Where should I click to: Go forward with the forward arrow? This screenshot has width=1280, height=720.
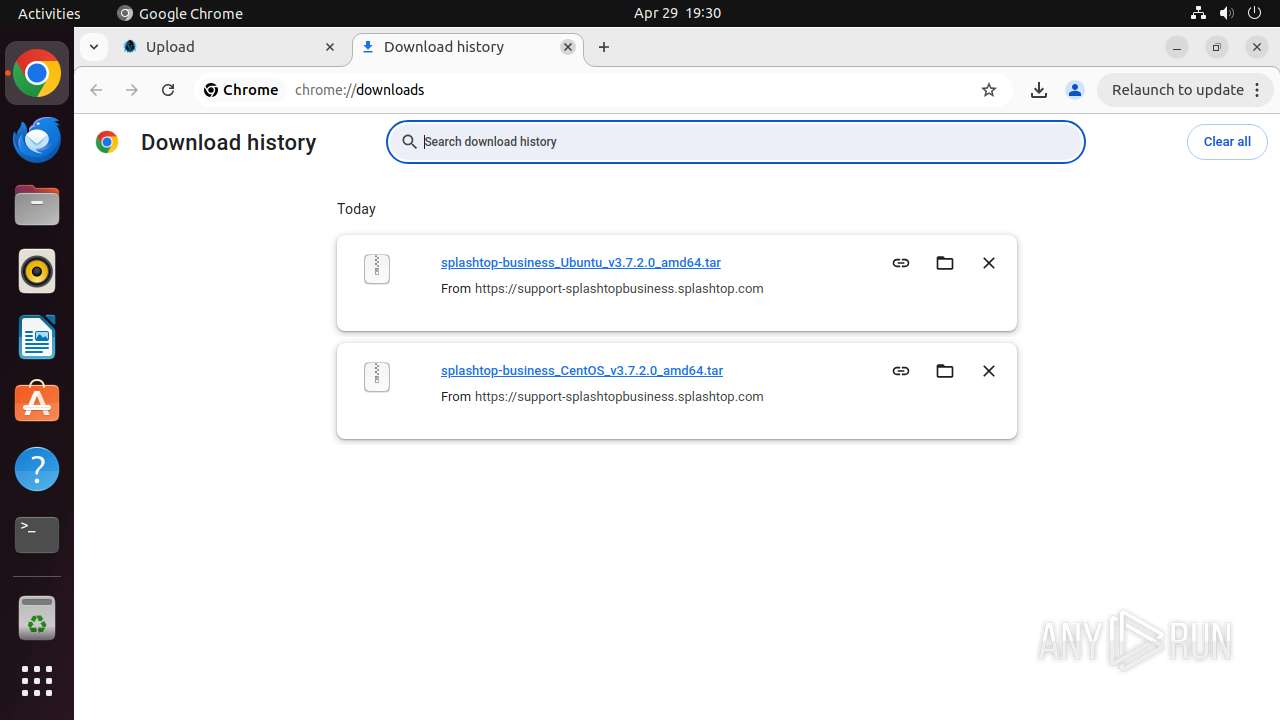(x=132, y=90)
